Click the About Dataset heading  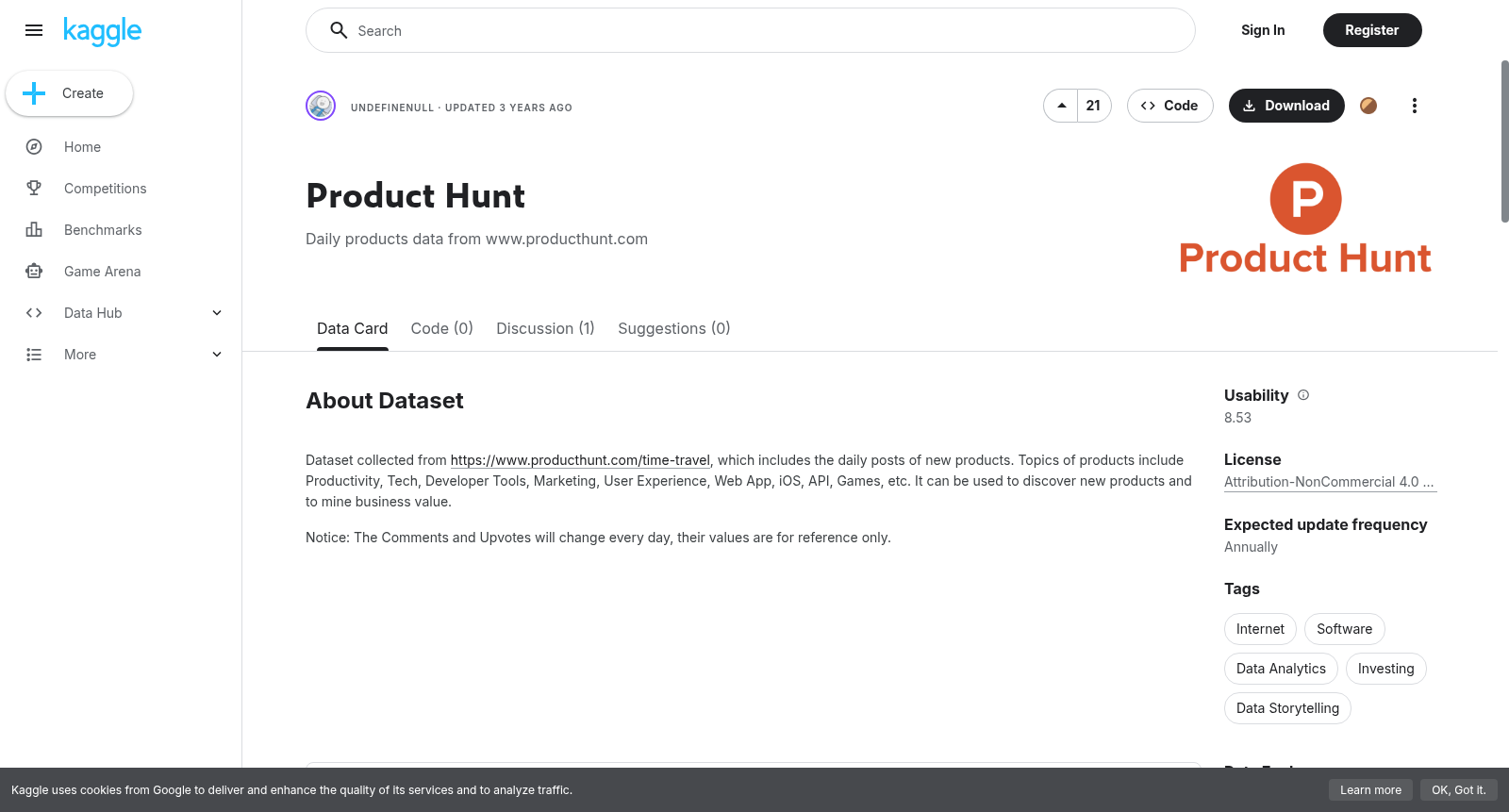[x=385, y=401]
